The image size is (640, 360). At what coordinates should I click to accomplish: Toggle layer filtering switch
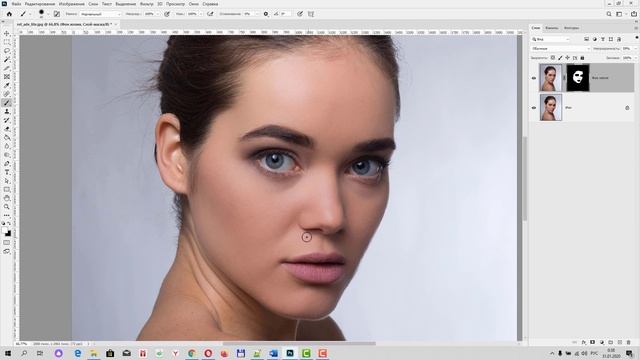(637, 38)
